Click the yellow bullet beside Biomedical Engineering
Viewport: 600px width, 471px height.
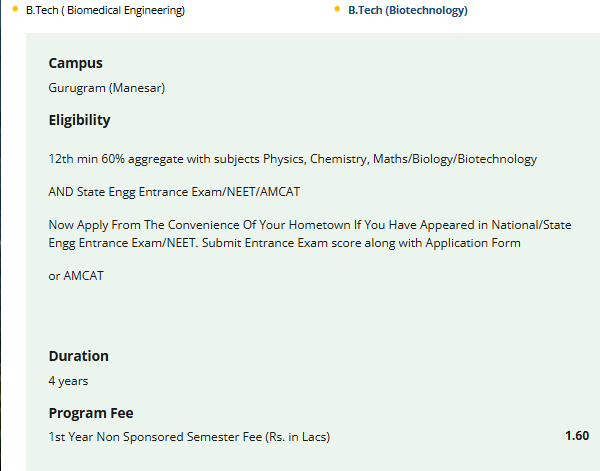(15, 9)
